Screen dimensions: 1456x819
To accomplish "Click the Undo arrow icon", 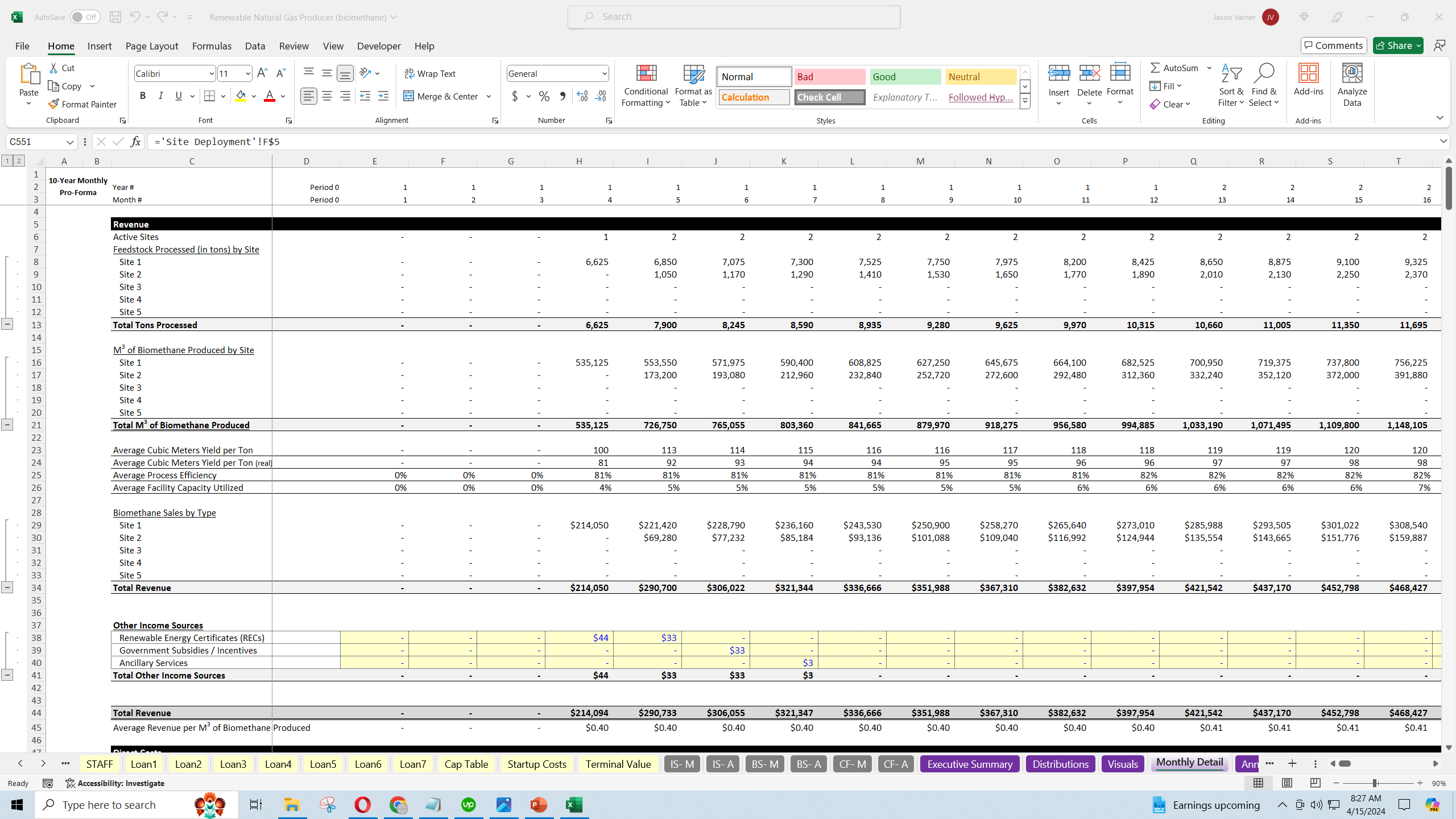I will pos(135,17).
